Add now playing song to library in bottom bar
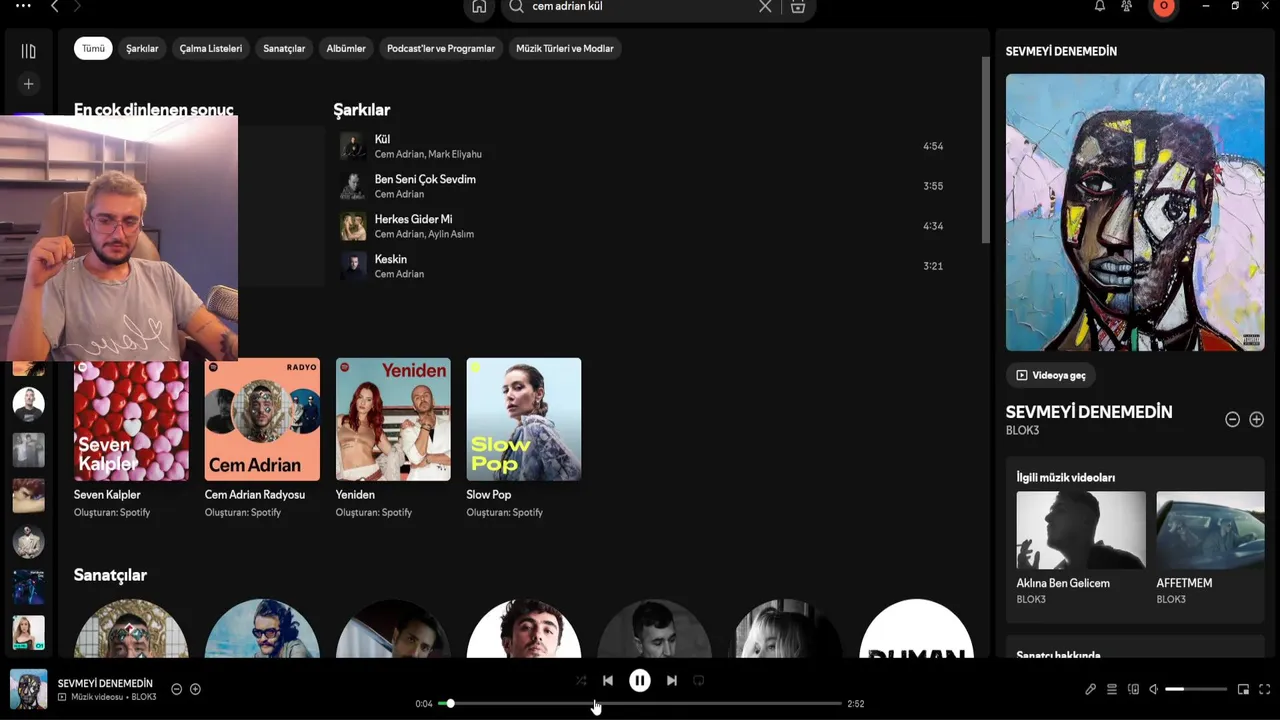1280x720 pixels. [196, 689]
